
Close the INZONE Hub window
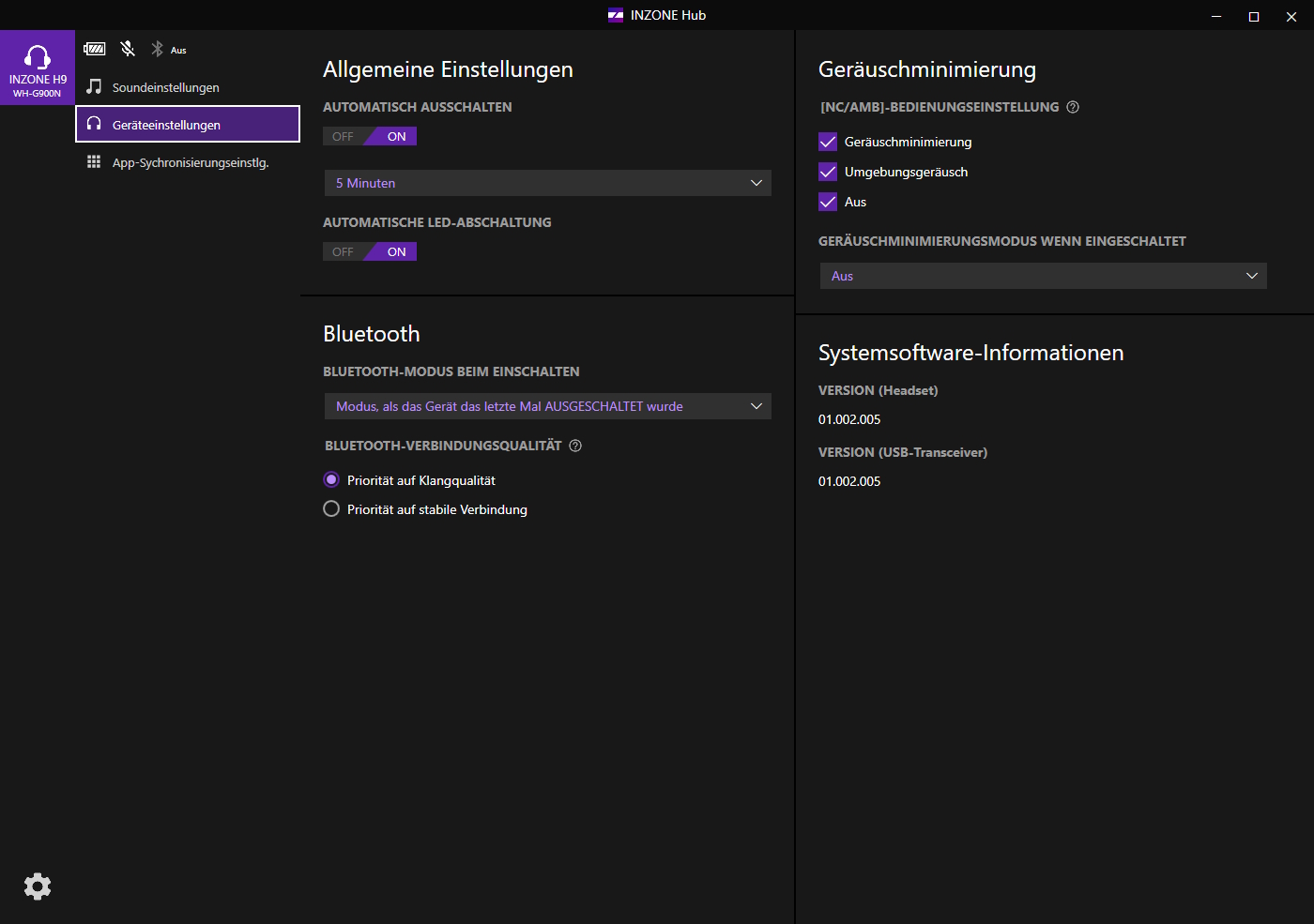pyautogui.click(x=1291, y=16)
